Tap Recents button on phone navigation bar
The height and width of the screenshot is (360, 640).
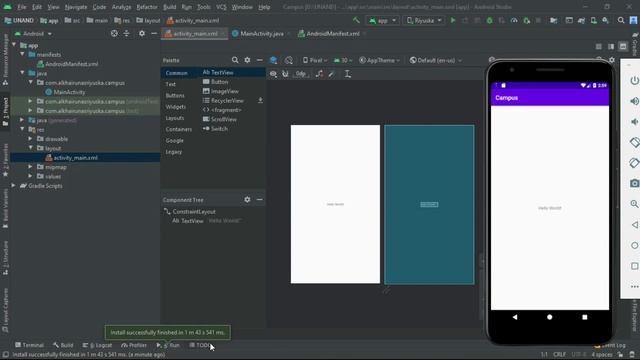pos(584,317)
